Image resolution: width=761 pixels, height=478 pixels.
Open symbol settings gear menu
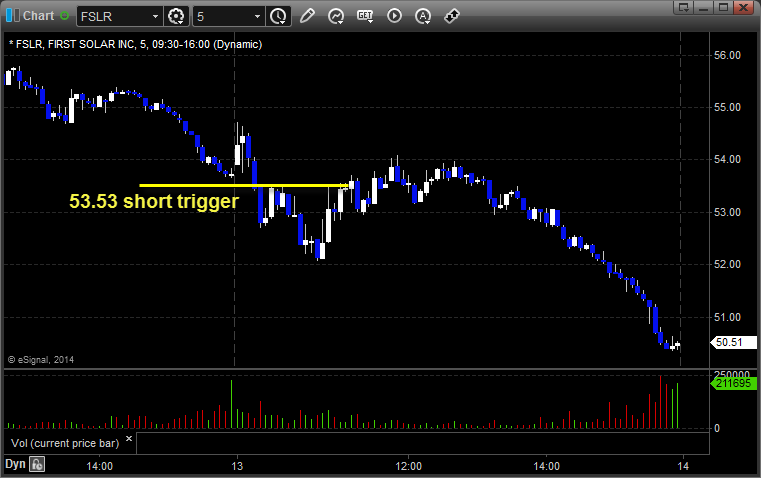pos(176,16)
